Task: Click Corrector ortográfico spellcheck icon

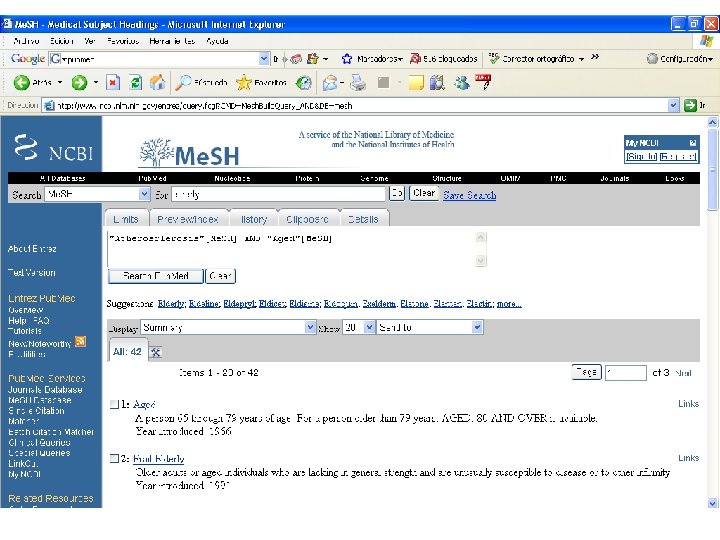Action: click(x=494, y=58)
